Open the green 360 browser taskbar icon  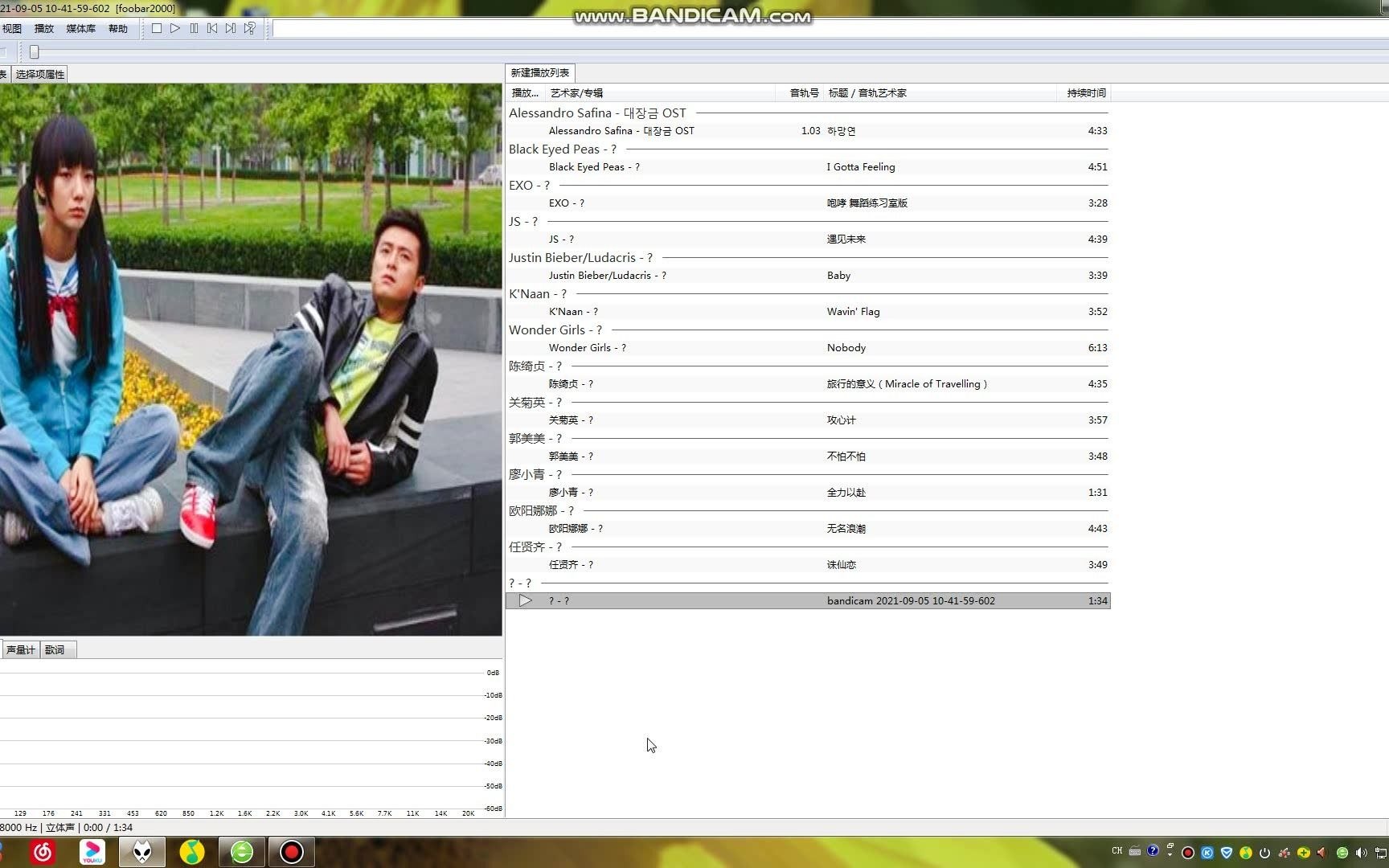(x=242, y=852)
